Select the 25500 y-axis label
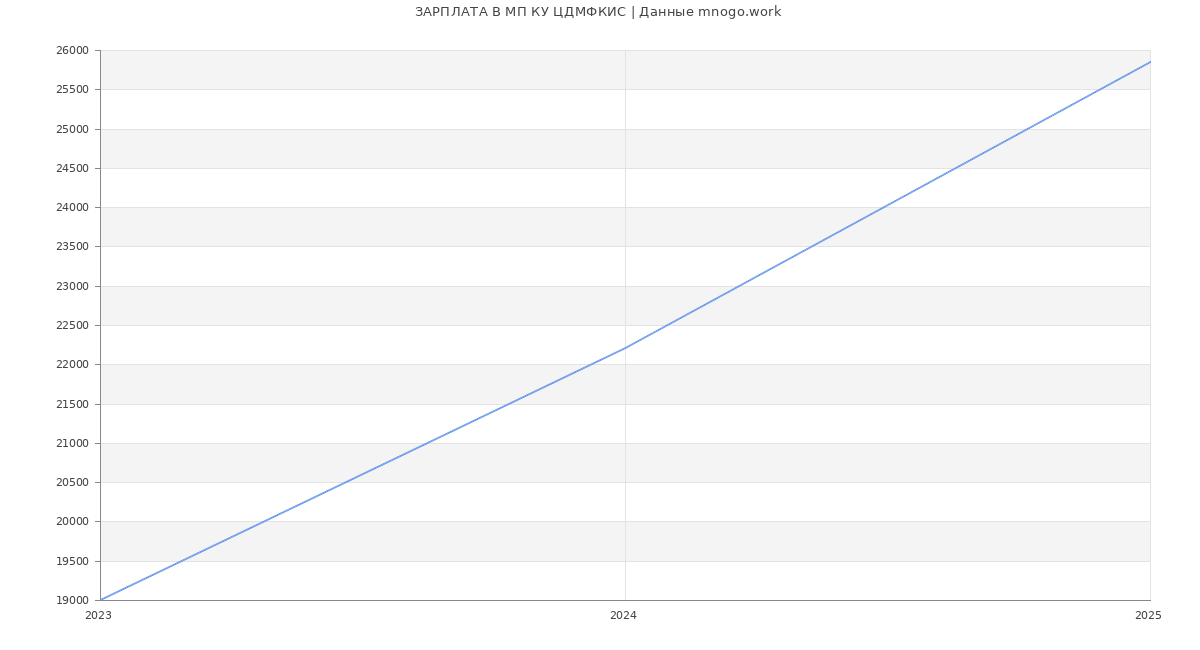 click(x=72, y=90)
